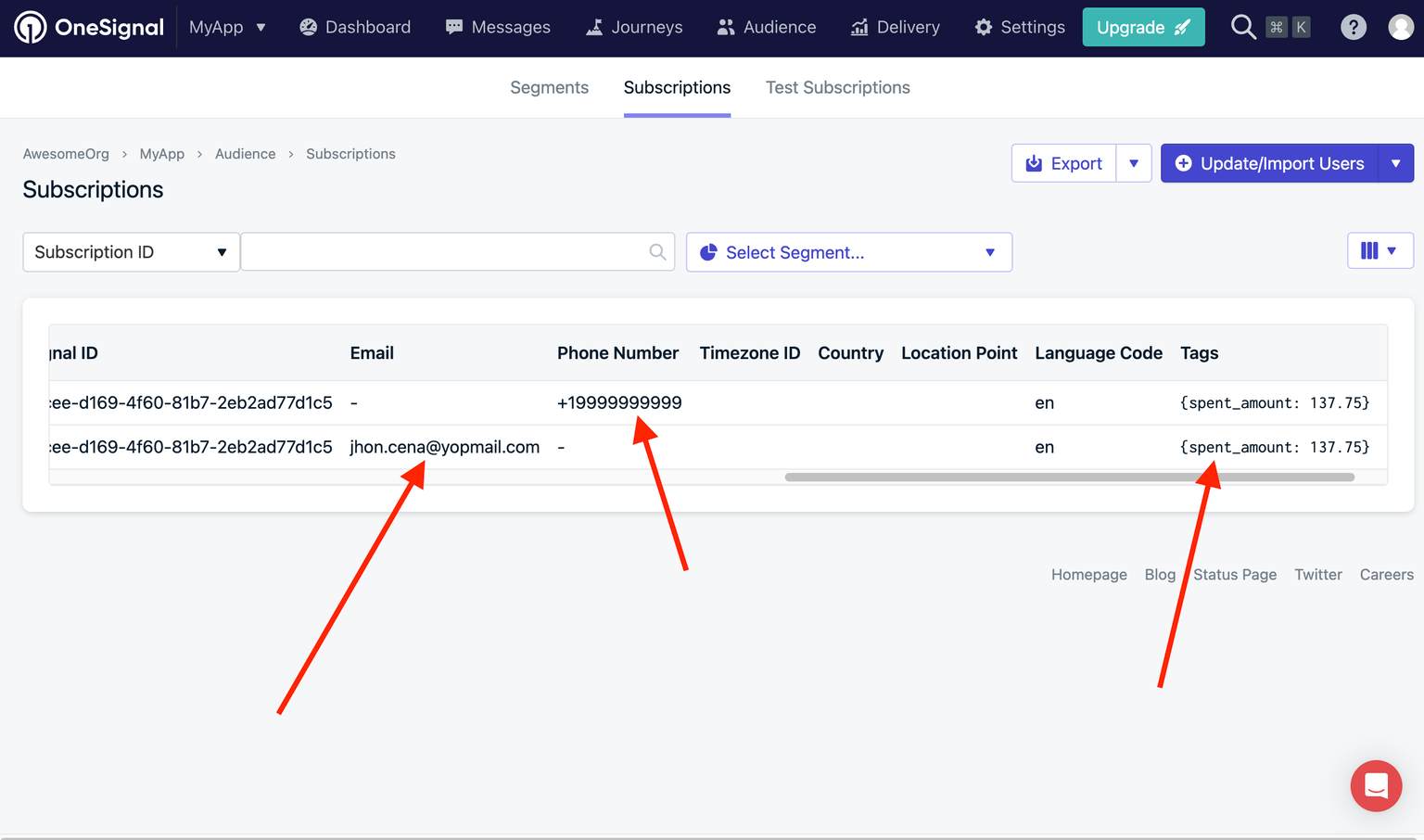Click the Email column header
Screen dimensions: 1424x840
point(372,353)
